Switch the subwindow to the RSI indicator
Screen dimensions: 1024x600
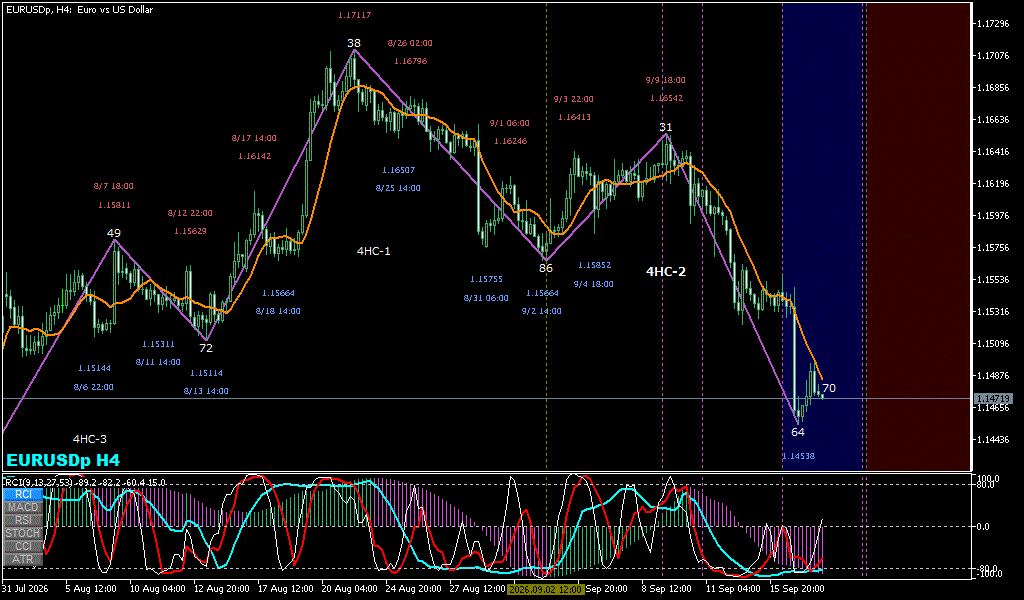tap(24, 520)
